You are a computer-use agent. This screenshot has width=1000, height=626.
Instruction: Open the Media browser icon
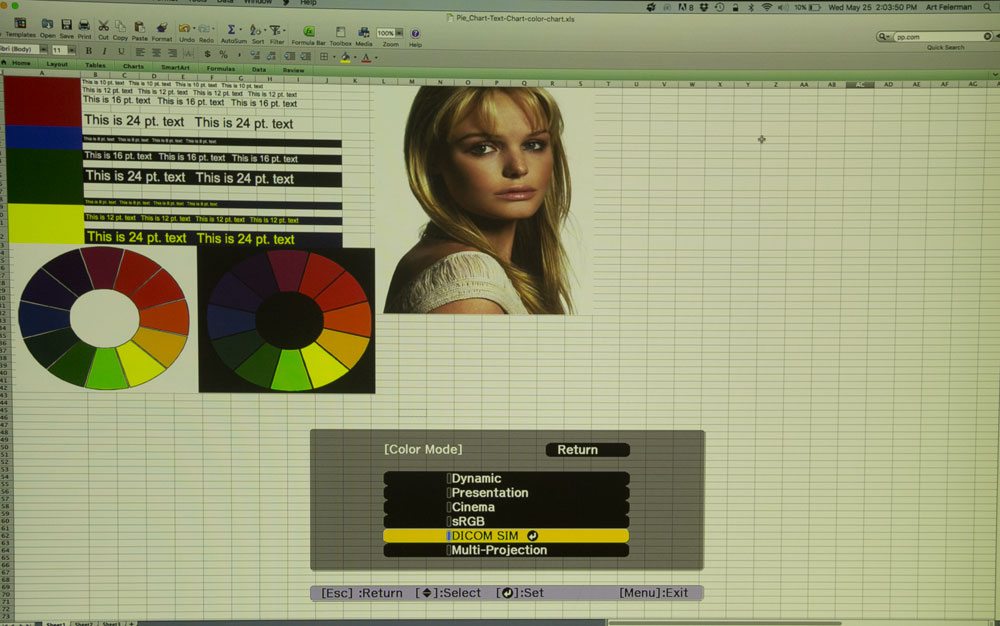point(364,32)
